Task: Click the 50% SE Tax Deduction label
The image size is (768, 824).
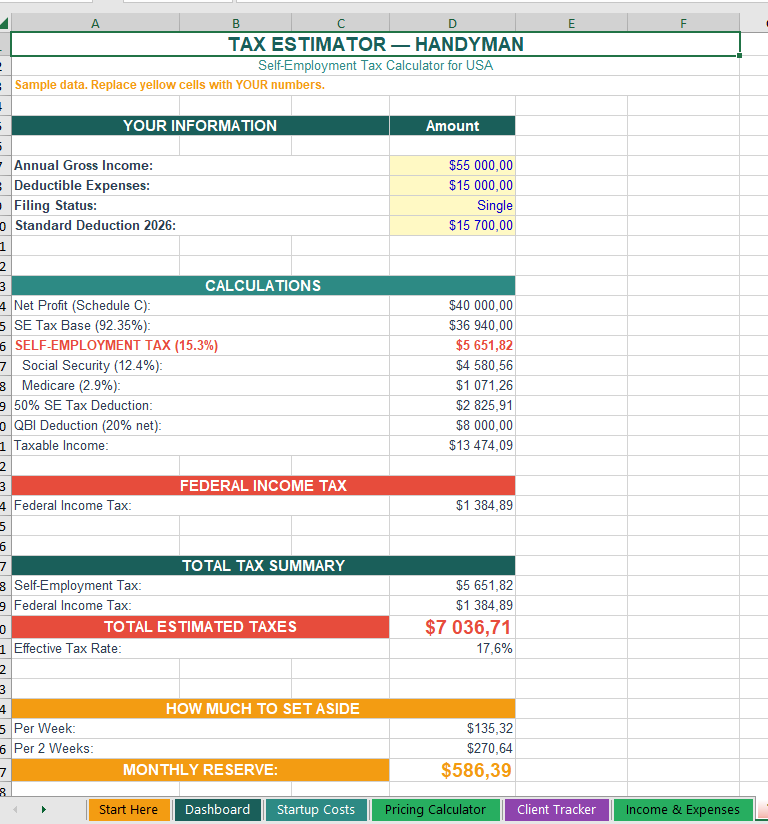Action: pos(83,405)
